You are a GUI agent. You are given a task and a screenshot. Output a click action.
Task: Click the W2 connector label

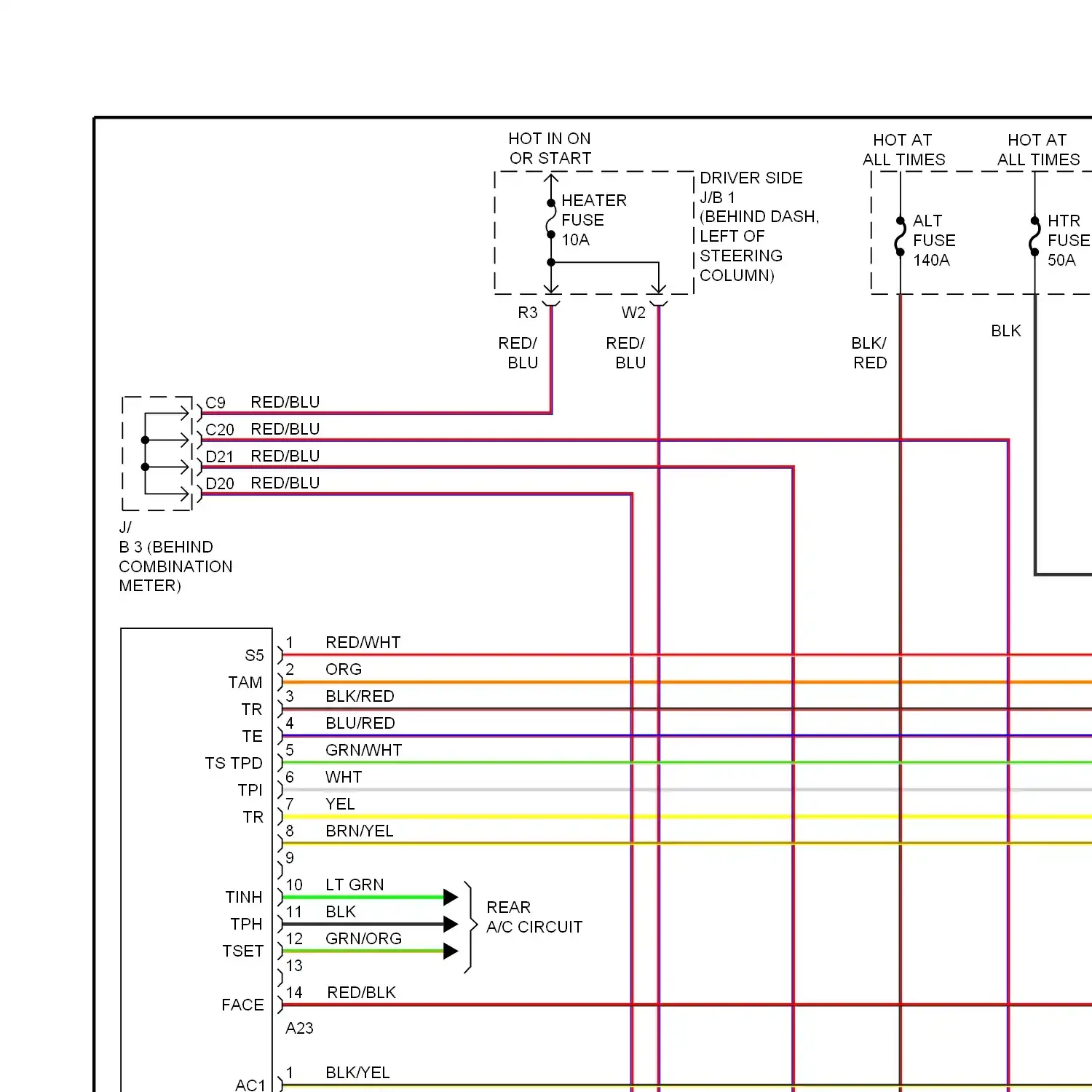coord(633,312)
